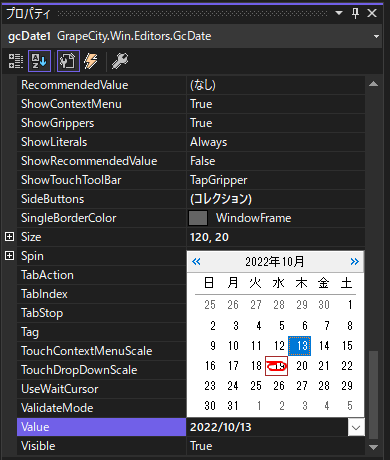Click ShowGrippers value True
390x460 pixels.
[x=201, y=123]
